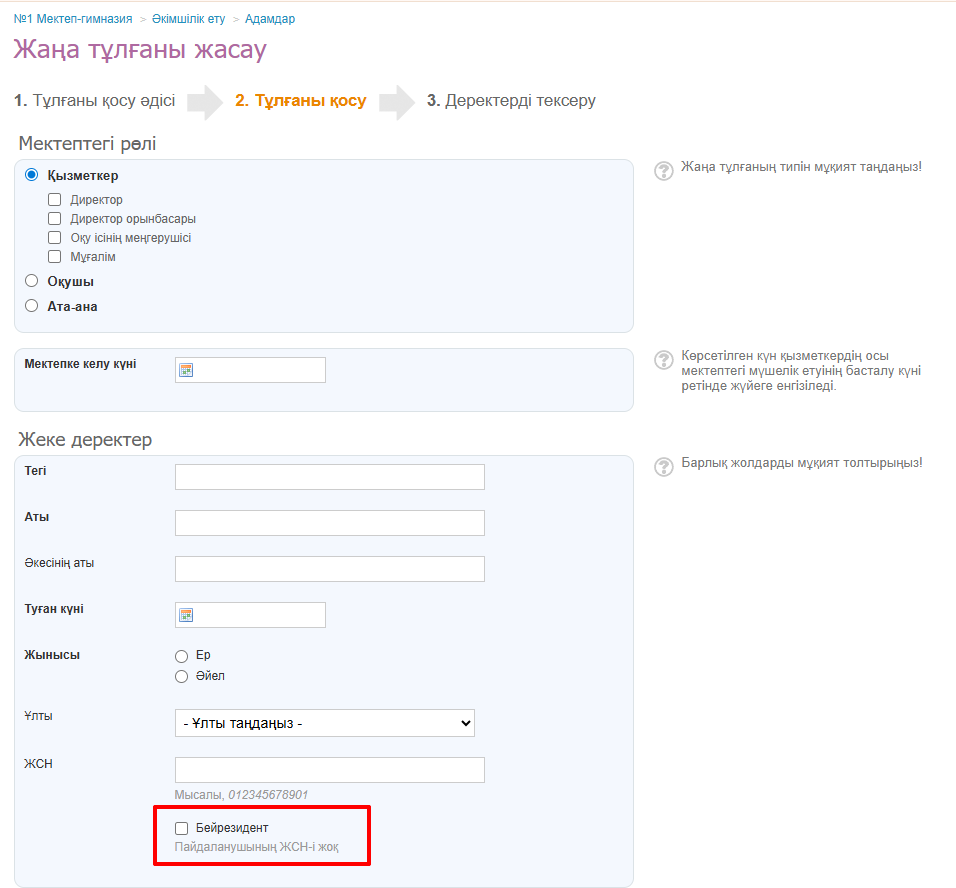The image size is (956, 888).
Task: Click help icon beside role type hint
Action: (663, 171)
